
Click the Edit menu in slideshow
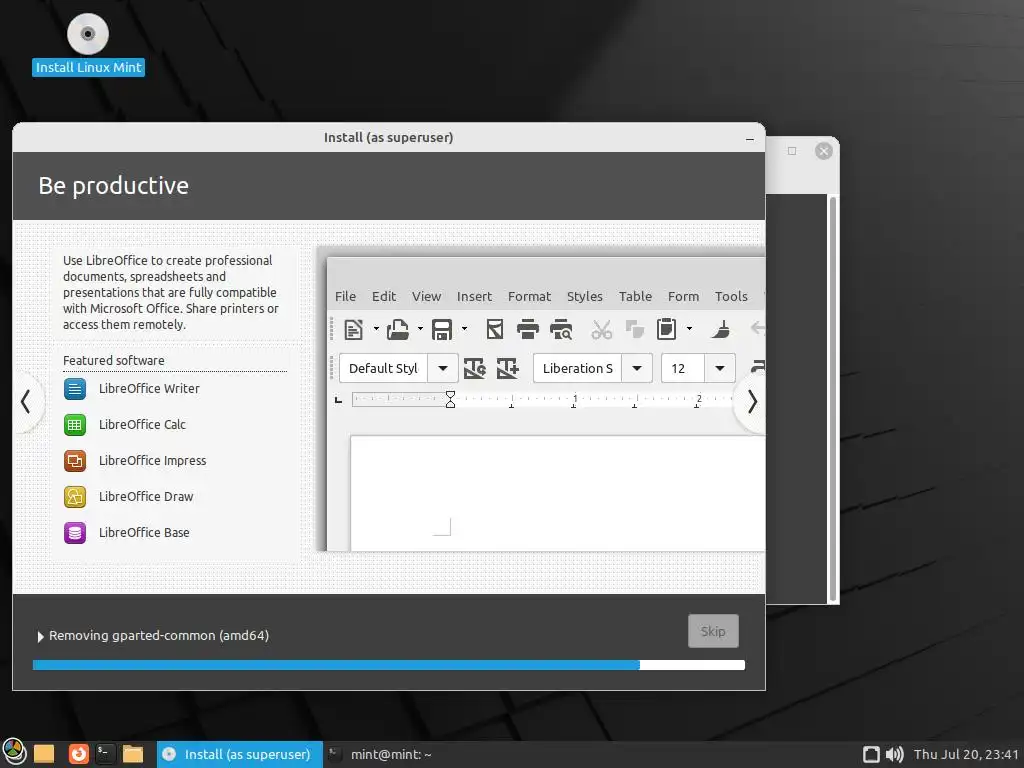pos(384,296)
